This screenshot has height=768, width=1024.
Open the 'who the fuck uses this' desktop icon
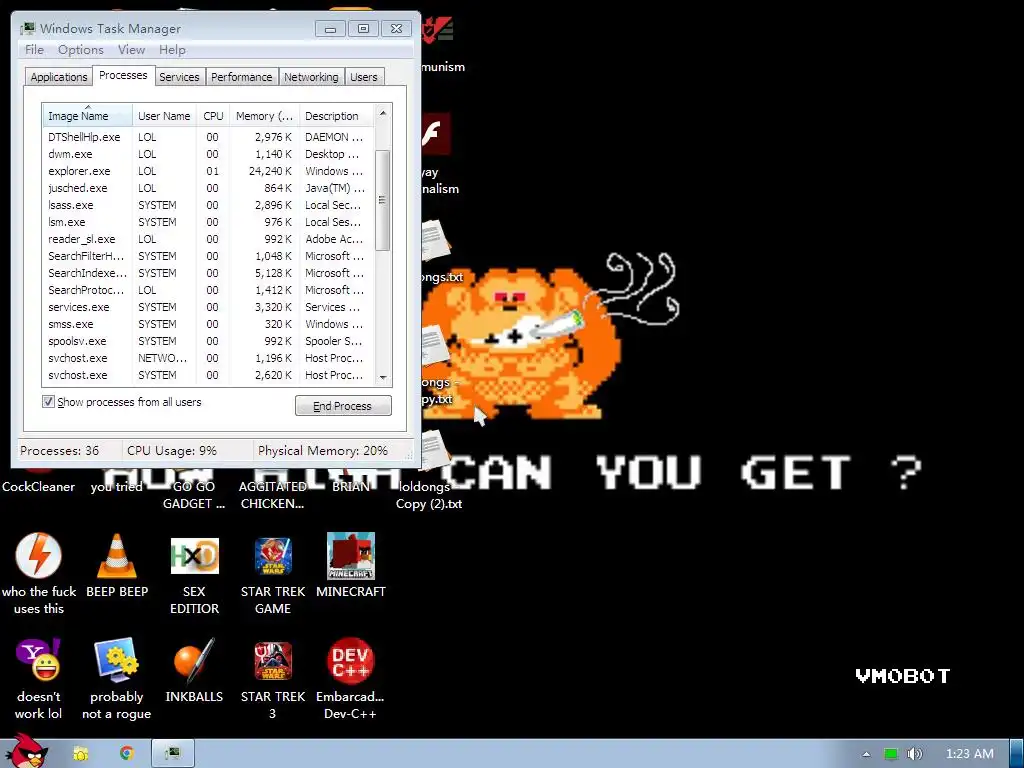(39, 573)
